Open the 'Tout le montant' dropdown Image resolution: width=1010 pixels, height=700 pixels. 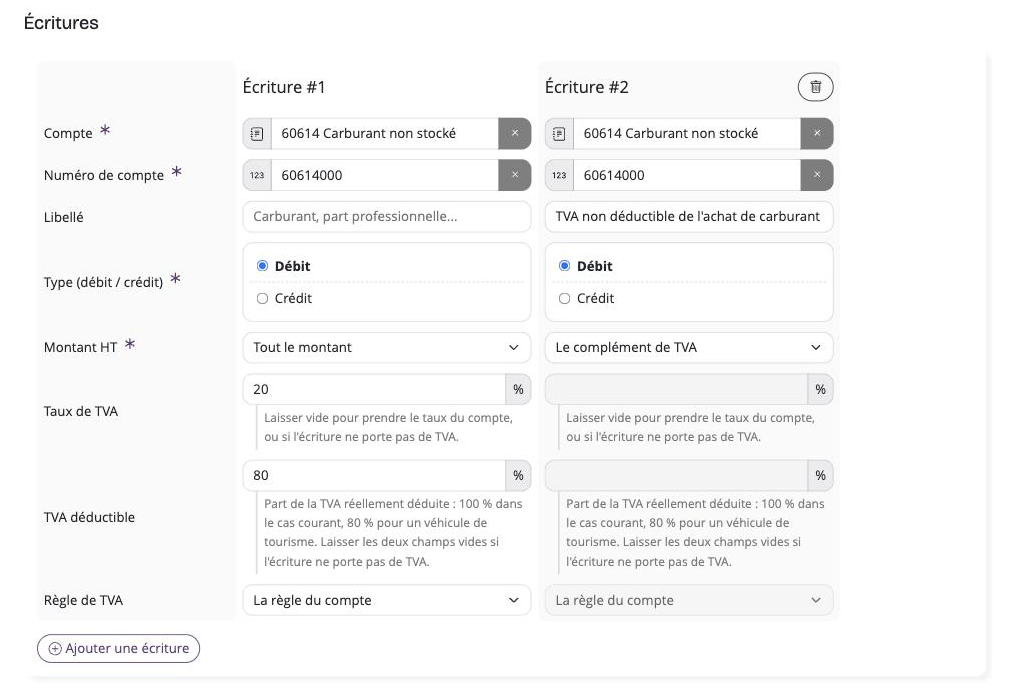[386, 347]
